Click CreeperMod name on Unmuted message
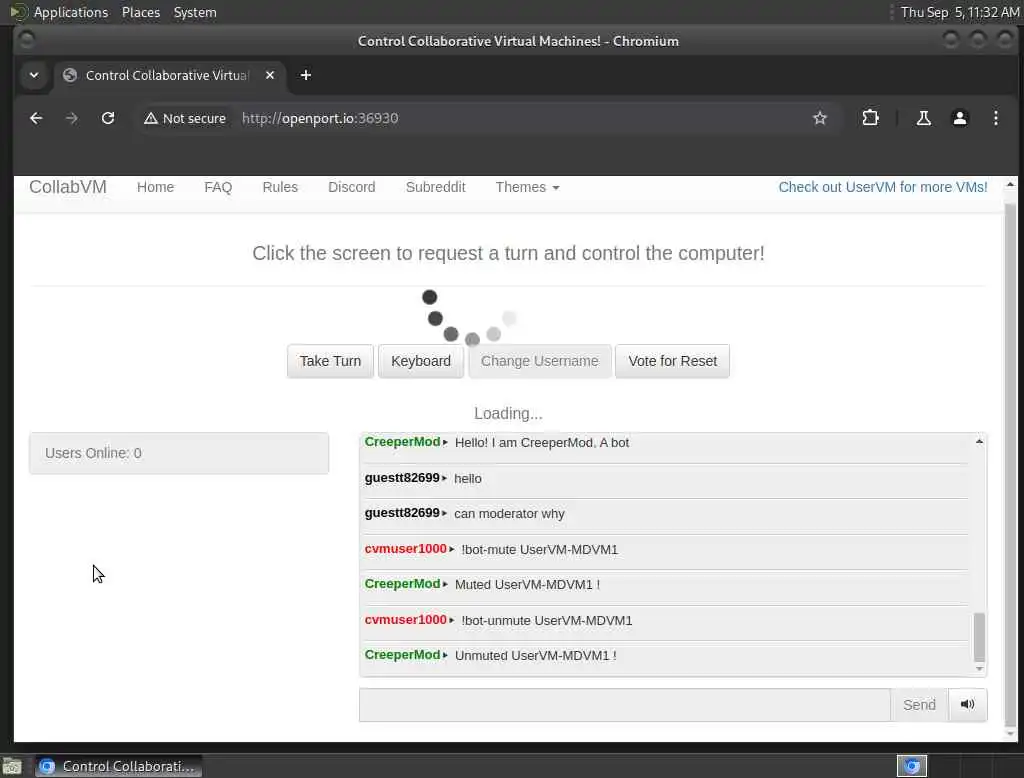The image size is (1024, 778). tap(402, 655)
